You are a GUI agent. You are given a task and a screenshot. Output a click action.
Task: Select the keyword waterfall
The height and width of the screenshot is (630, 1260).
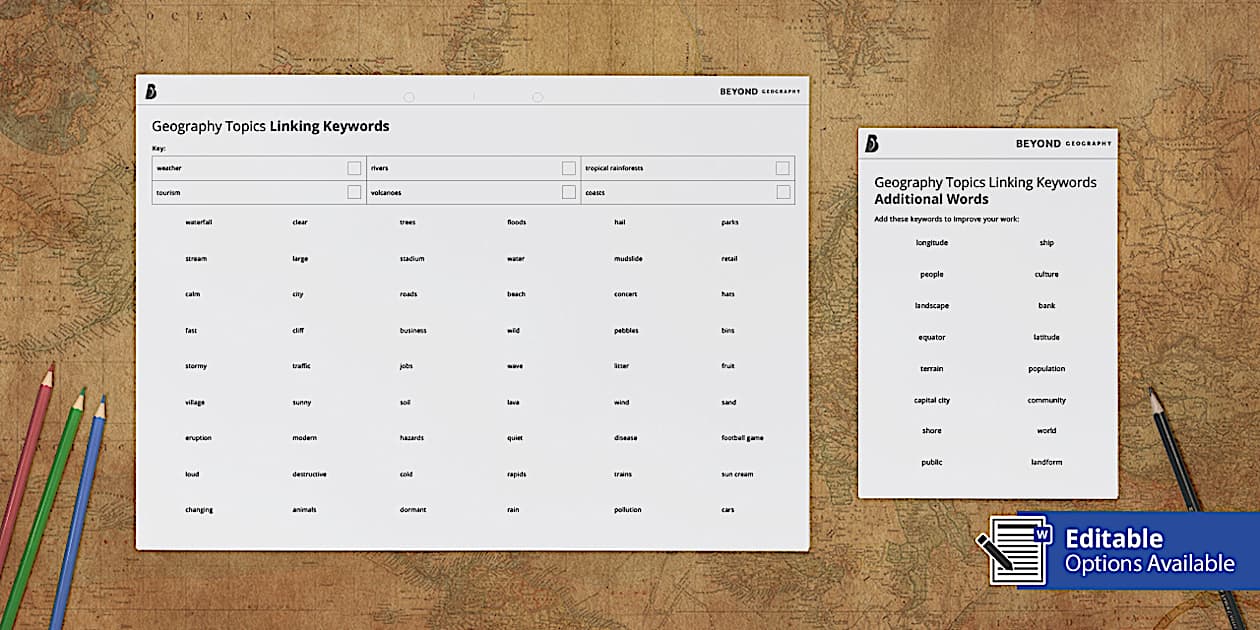click(200, 222)
